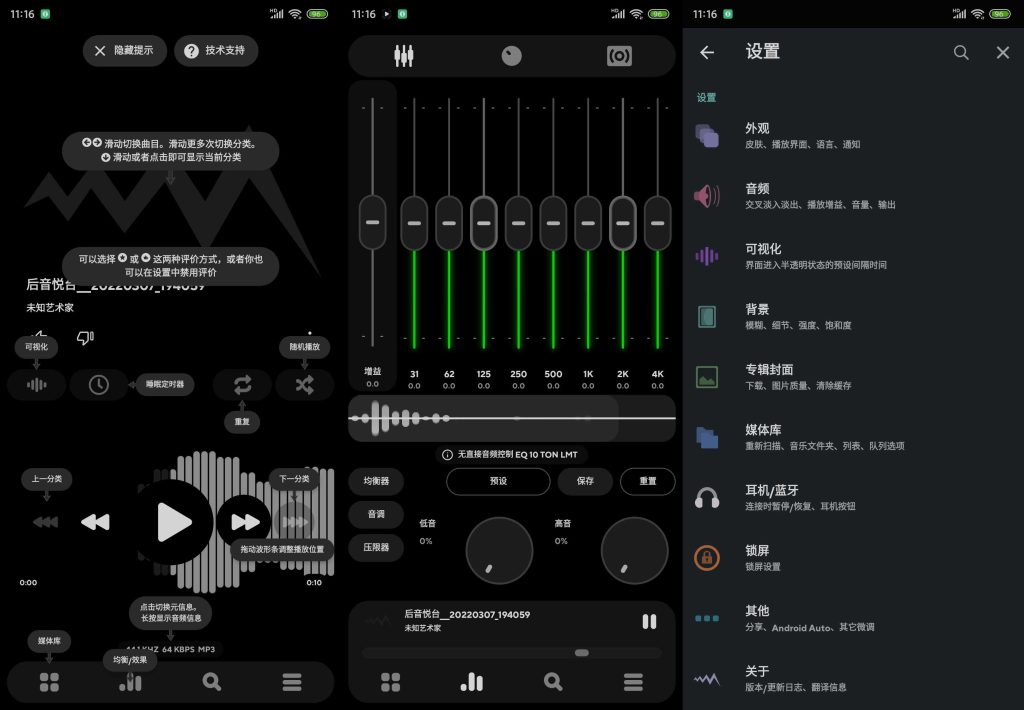
Task: Open the hamburger menu in bottom navigation
Action: [x=292, y=682]
